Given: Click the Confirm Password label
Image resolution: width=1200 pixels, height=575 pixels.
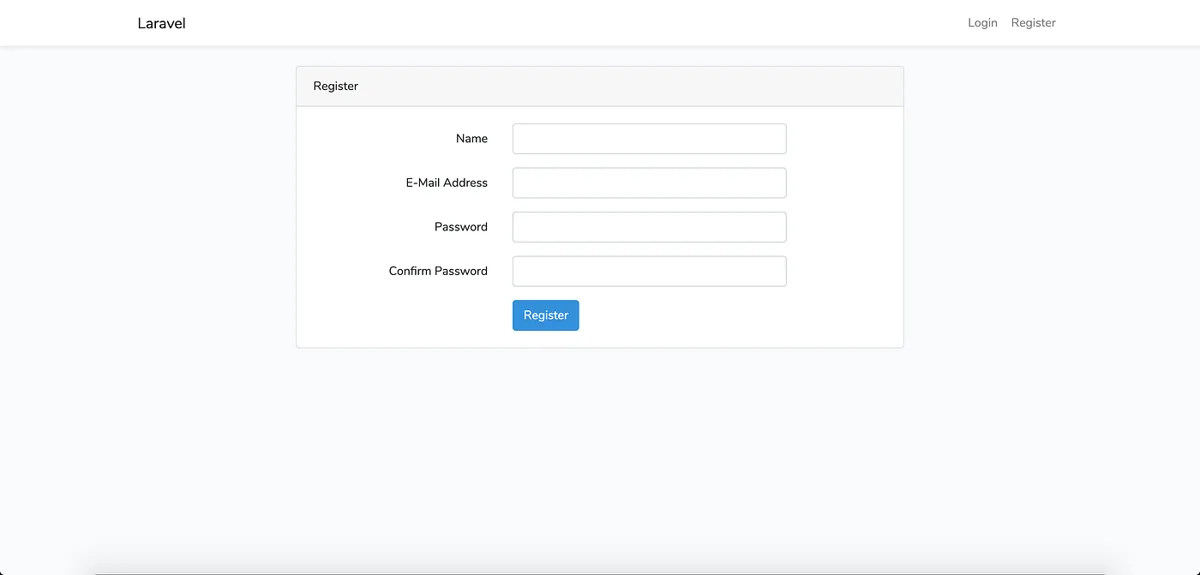Looking at the screenshot, I should (438, 271).
